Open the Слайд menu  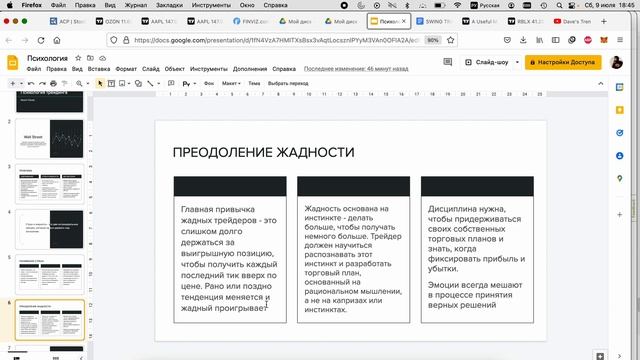click(151, 69)
